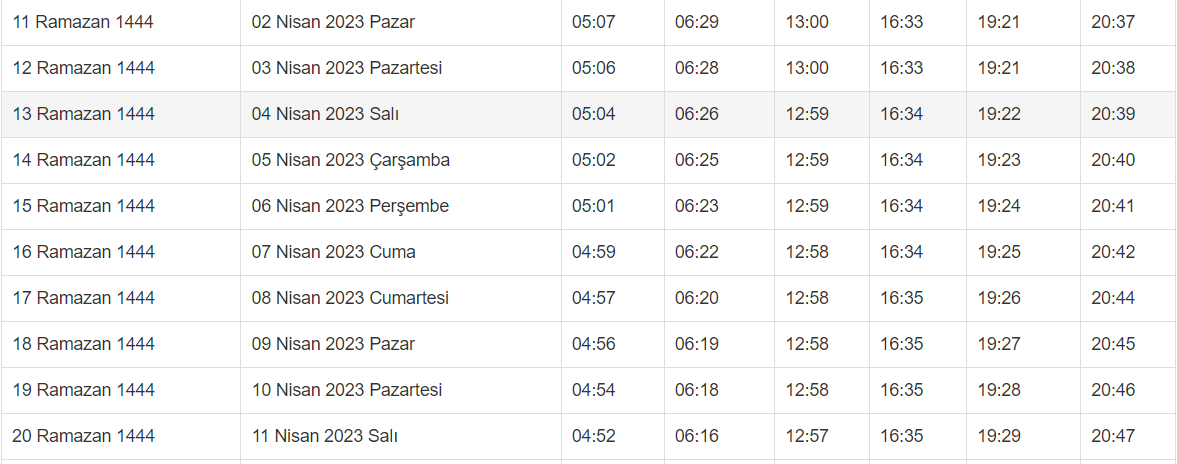Select the 20:37 time in first row
The height and width of the screenshot is (464, 1177).
point(1113,22)
